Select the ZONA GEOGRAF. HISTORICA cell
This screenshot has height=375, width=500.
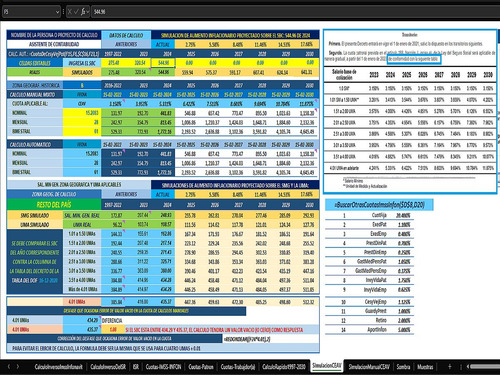point(35,85)
